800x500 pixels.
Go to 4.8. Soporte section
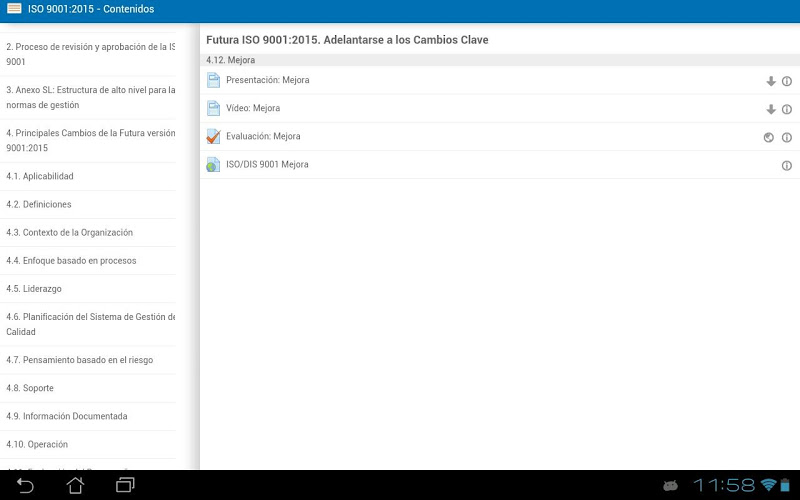coord(88,388)
